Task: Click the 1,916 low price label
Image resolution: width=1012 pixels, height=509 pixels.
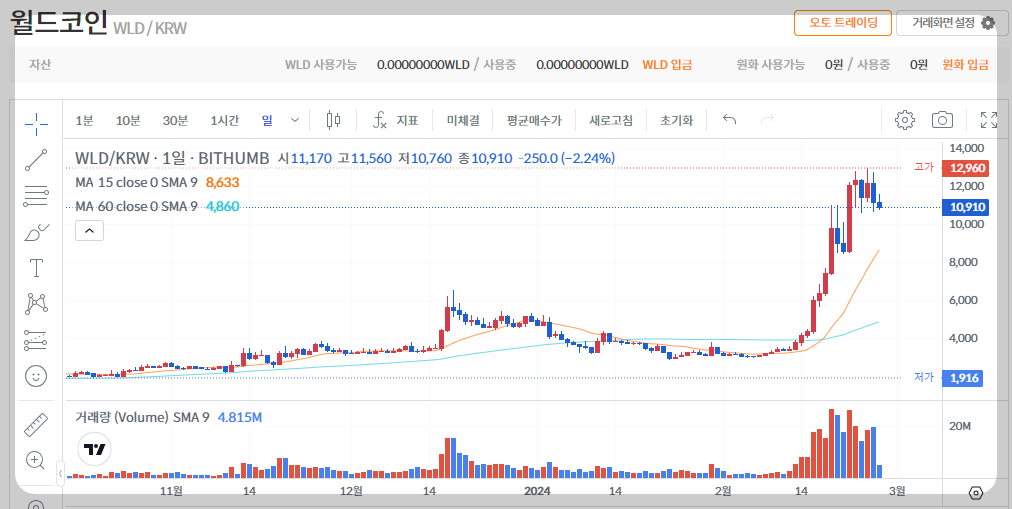Action: [x=962, y=378]
